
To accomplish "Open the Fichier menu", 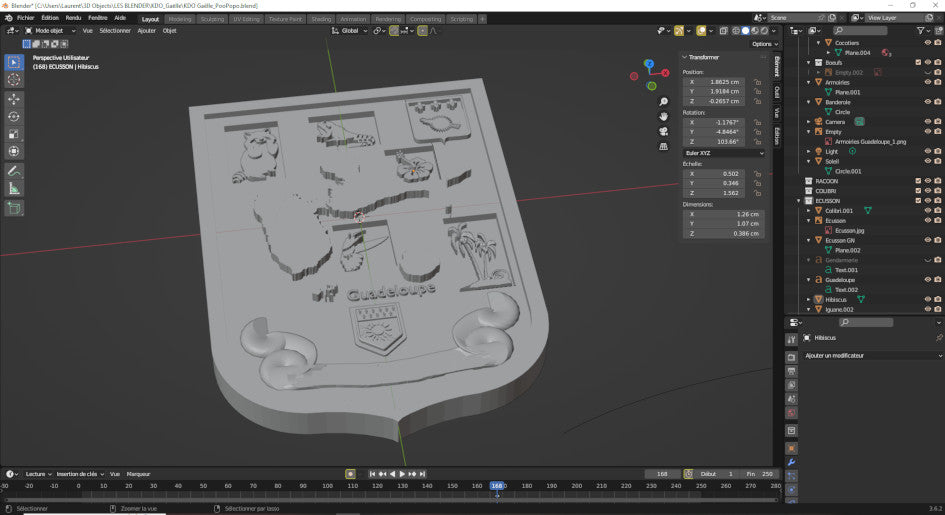I will [26, 18].
